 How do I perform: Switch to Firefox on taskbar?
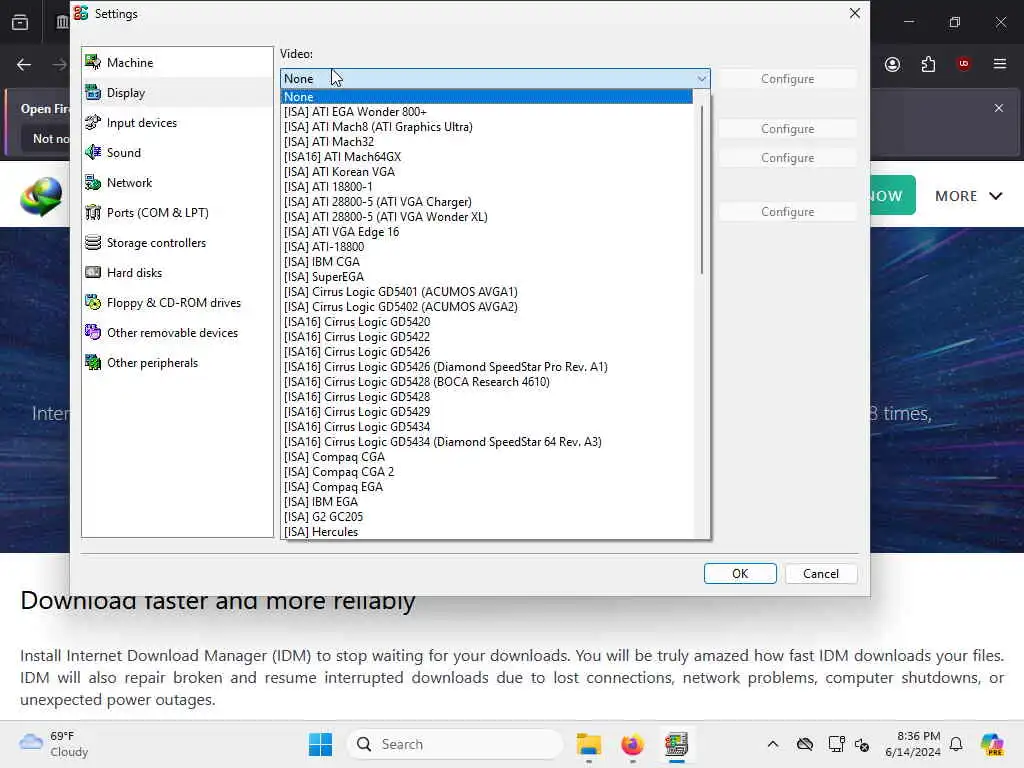click(x=632, y=744)
